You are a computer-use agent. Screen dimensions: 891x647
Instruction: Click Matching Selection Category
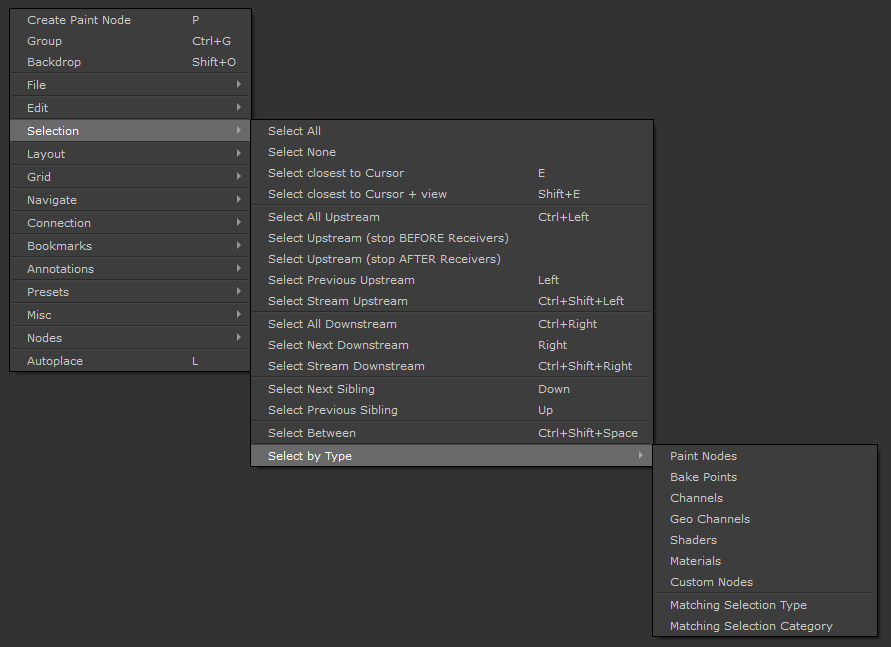coord(751,626)
